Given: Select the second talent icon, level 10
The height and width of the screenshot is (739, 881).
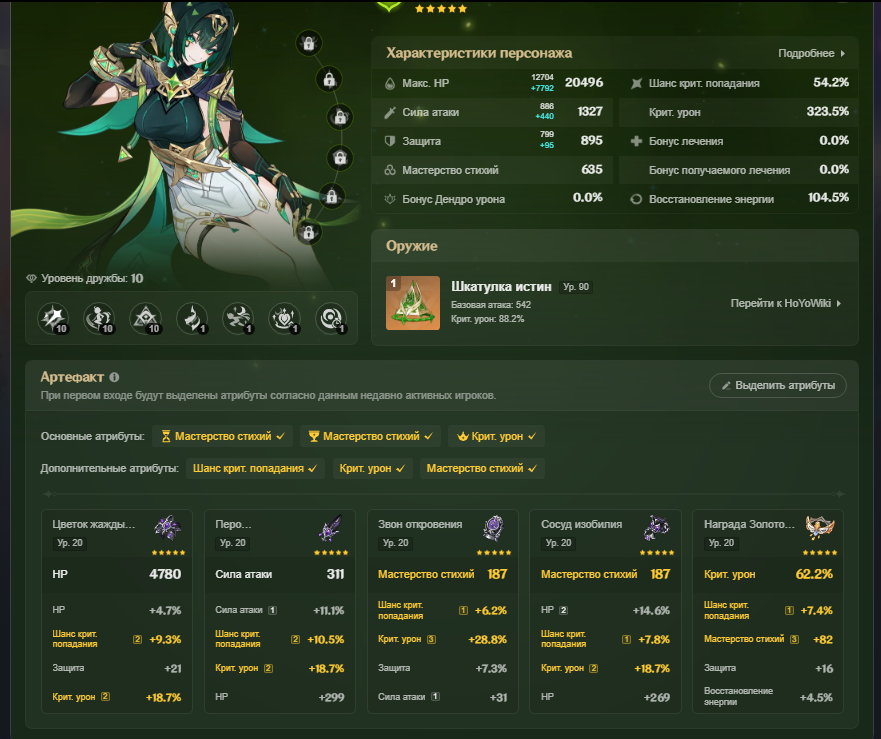Looking at the screenshot, I should tap(99, 318).
